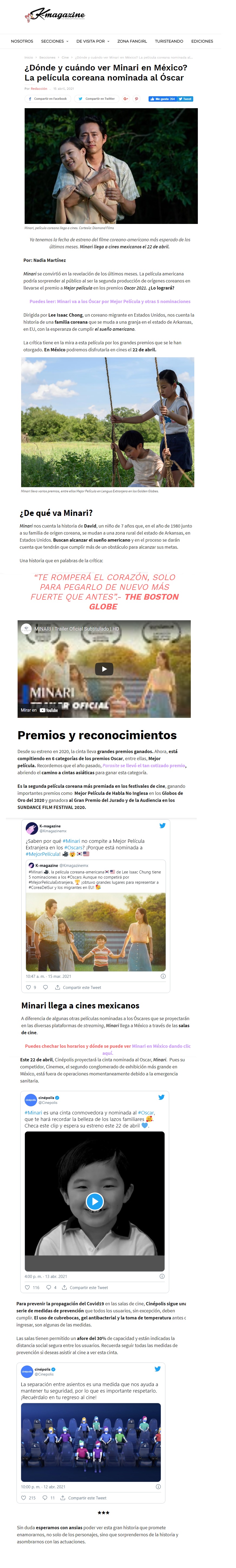
Task: Share on Google Plus icon
Action: click(x=126, y=99)
